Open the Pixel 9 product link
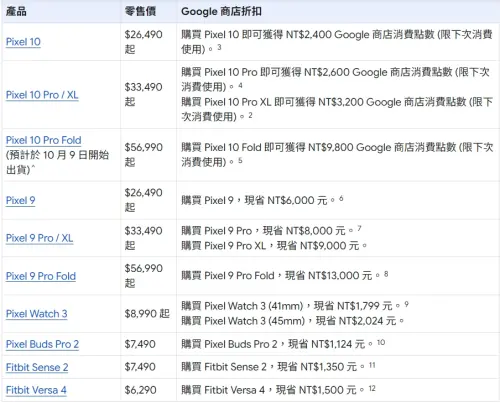Image resolution: width=500 pixels, height=403 pixels. (x=20, y=200)
